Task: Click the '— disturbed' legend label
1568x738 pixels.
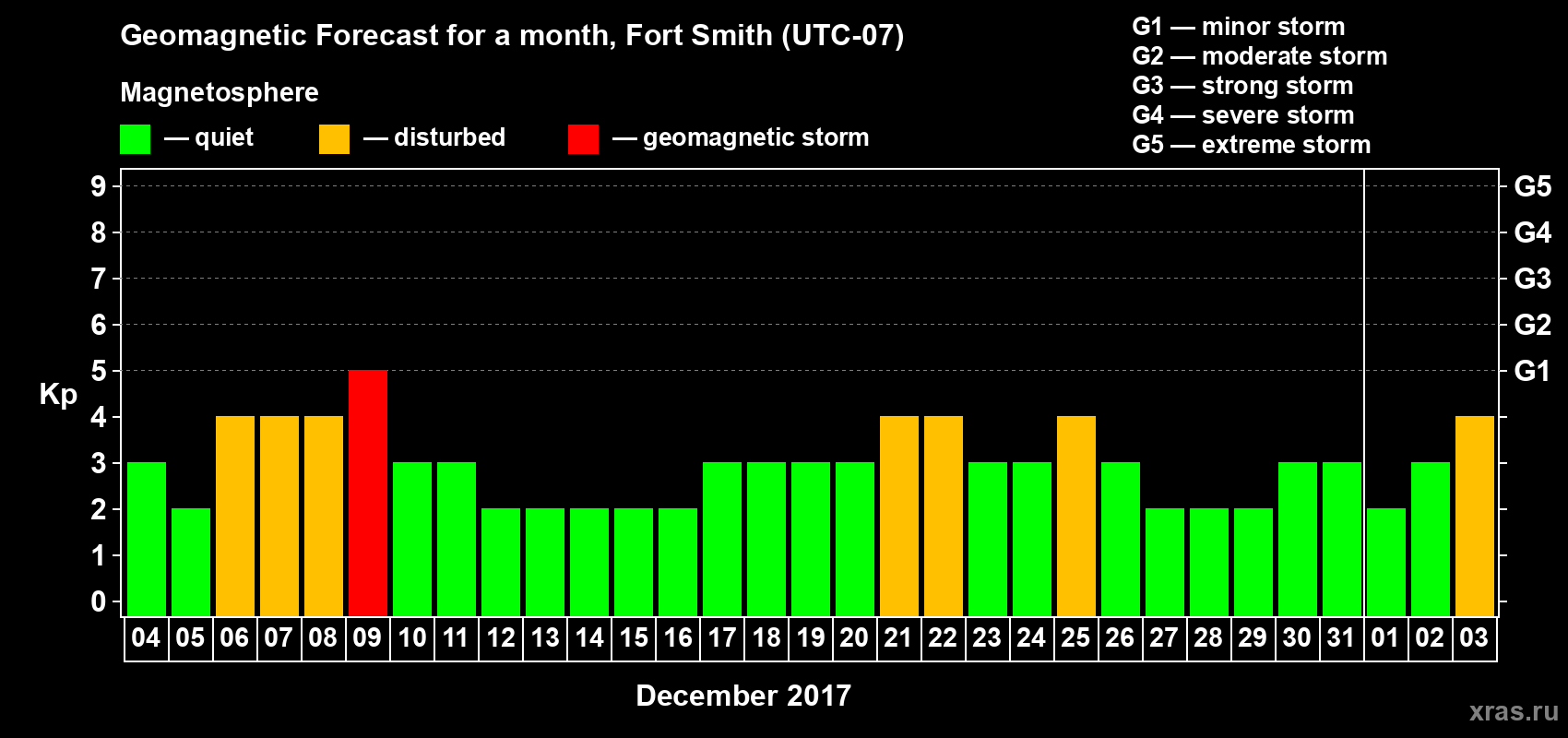Action: pyautogui.click(x=434, y=137)
